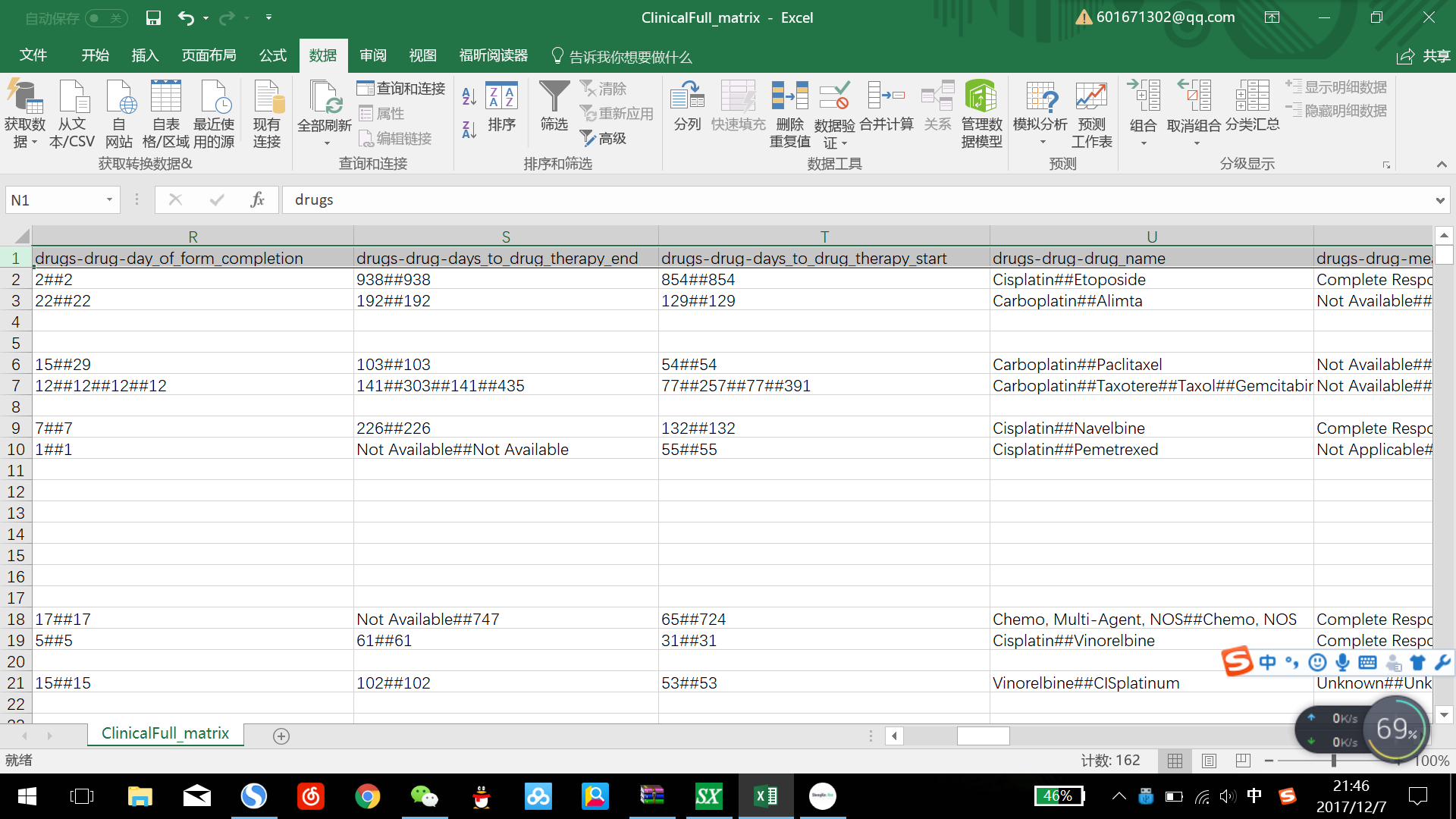Add a new sheet plus button
1456x819 pixels.
pos(281,736)
